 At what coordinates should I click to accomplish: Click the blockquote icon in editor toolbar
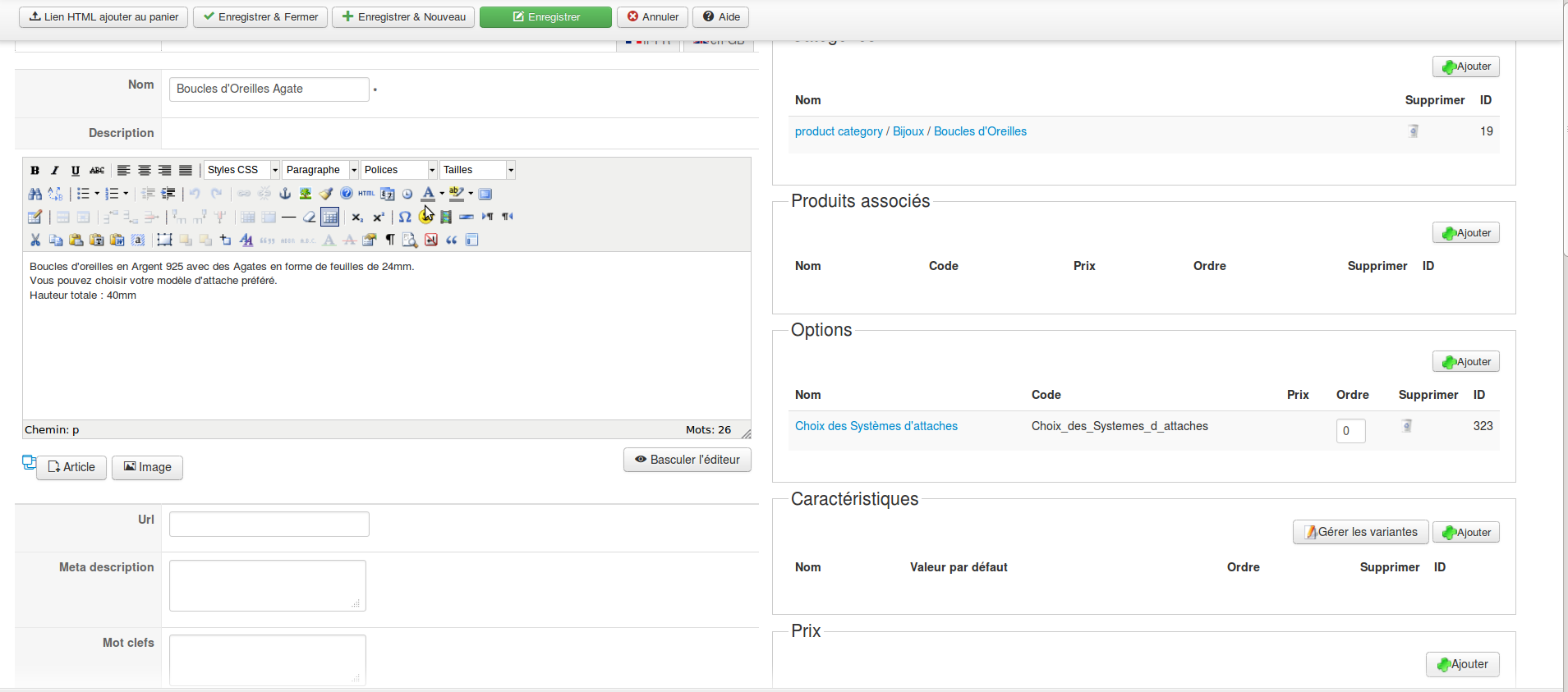(451, 240)
